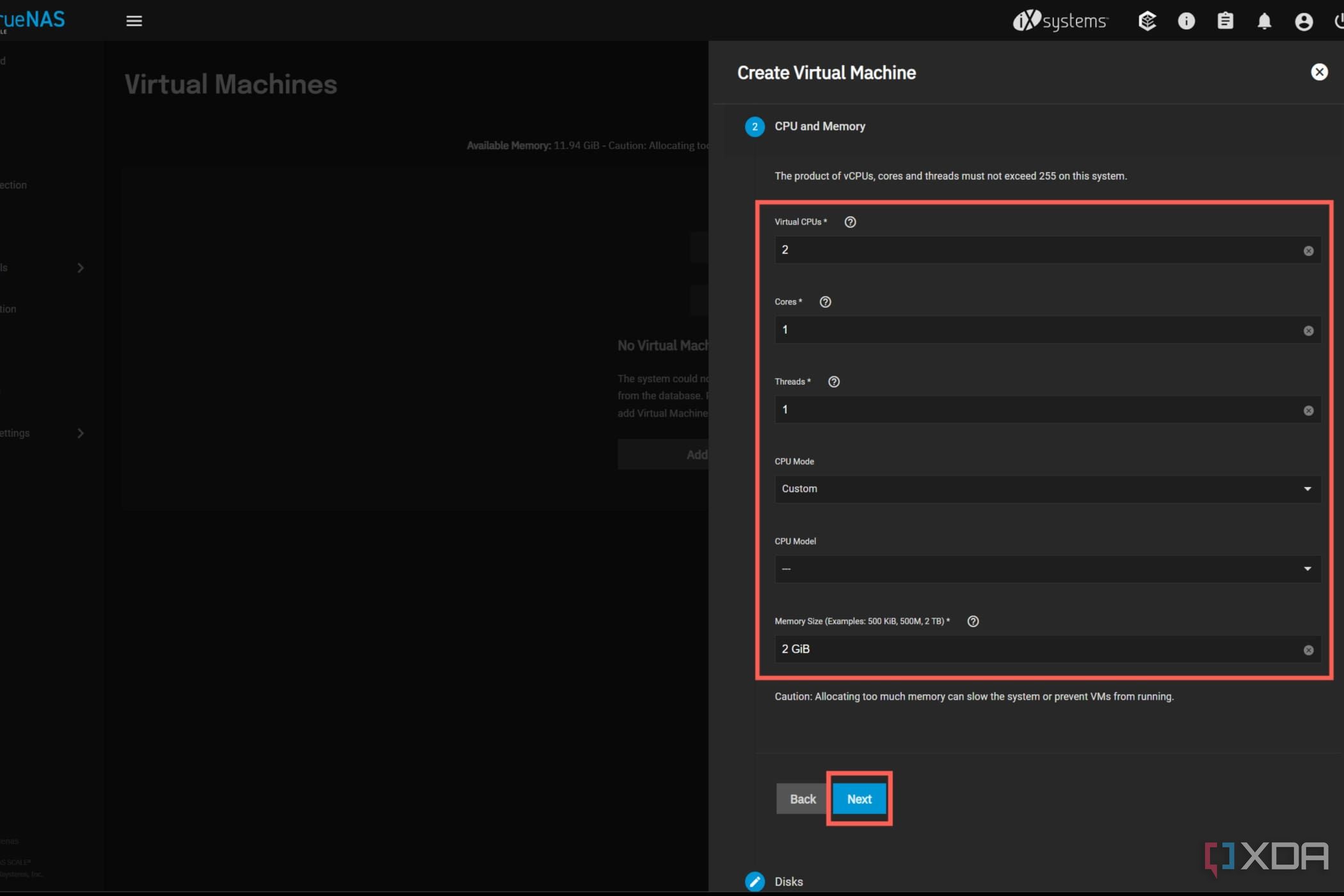
Task: Expand the CPU Mode dropdown
Action: 1047,488
